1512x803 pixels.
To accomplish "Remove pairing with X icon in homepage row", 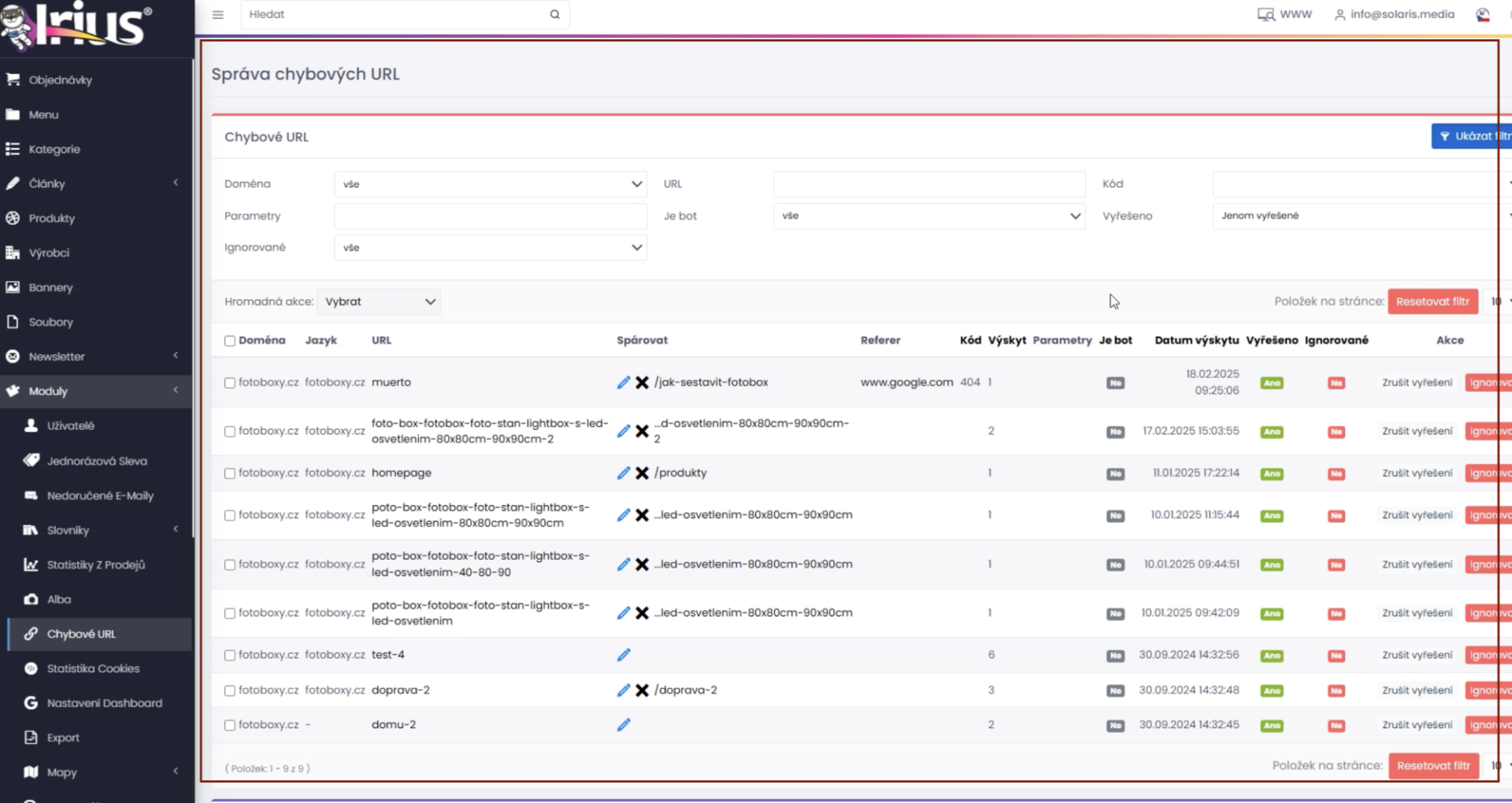I will coord(642,473).
